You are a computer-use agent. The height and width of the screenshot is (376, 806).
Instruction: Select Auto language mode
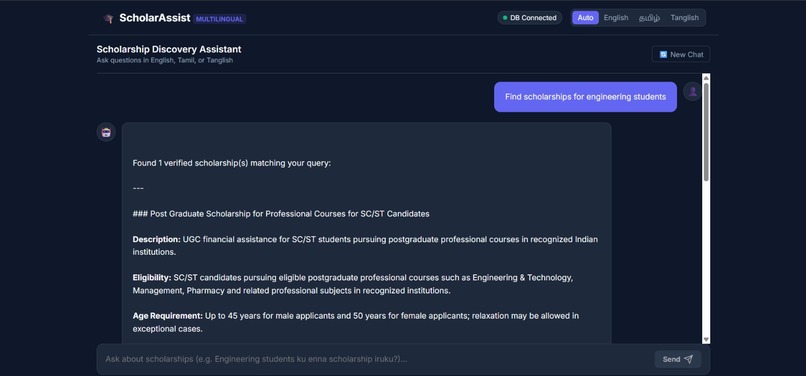click(585, 18)
